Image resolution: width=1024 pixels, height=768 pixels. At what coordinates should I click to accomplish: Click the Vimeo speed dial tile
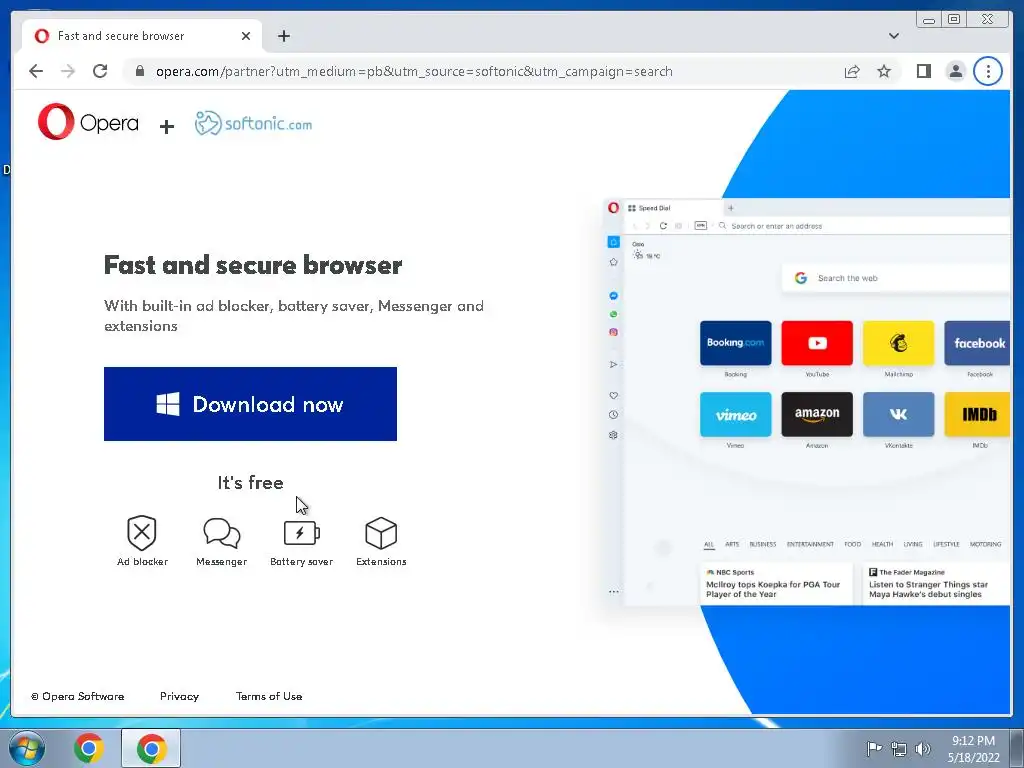(x=735, y=415)
